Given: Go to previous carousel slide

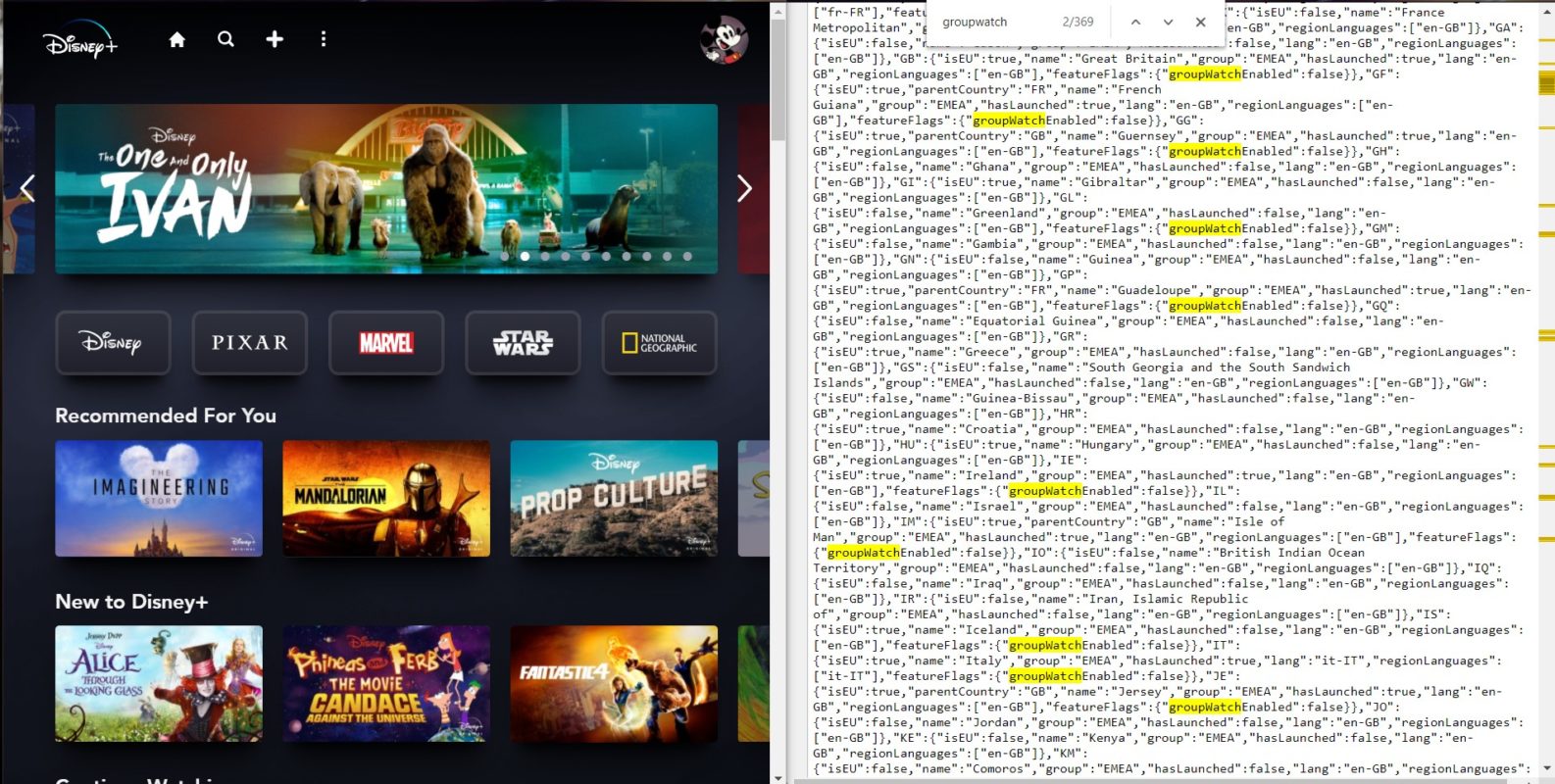Looking at the screenshot, I should pos(27,188).
